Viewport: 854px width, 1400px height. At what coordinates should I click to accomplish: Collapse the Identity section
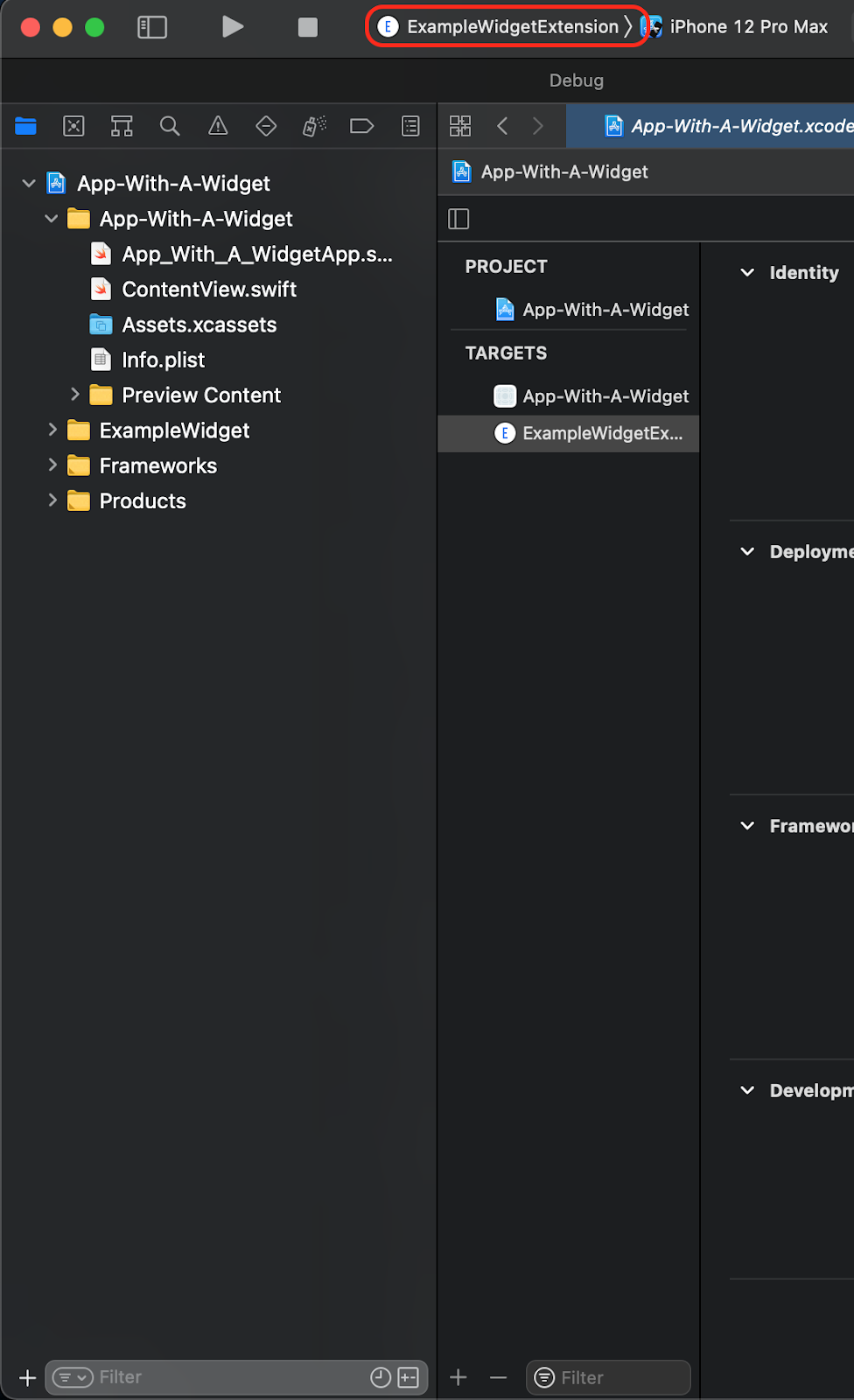click(x=747, y=272)
